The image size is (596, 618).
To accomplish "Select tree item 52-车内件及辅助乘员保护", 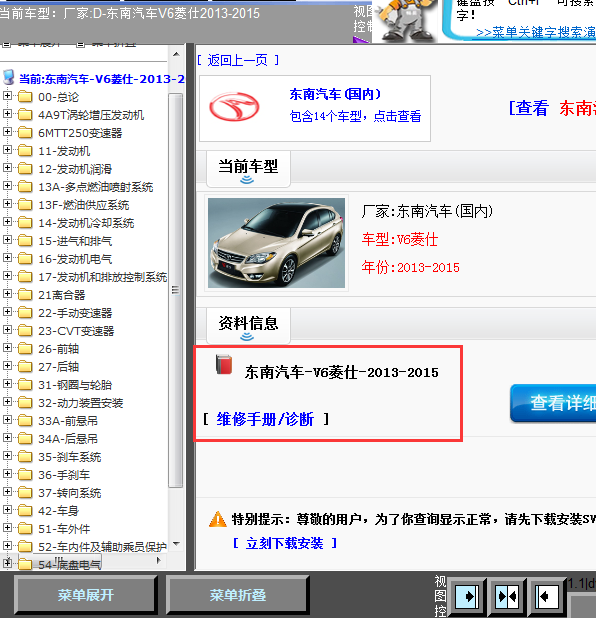I will [102, 547].
